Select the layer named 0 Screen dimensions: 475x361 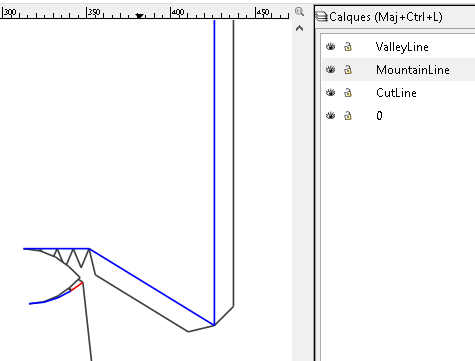click(x=379, y=116)
